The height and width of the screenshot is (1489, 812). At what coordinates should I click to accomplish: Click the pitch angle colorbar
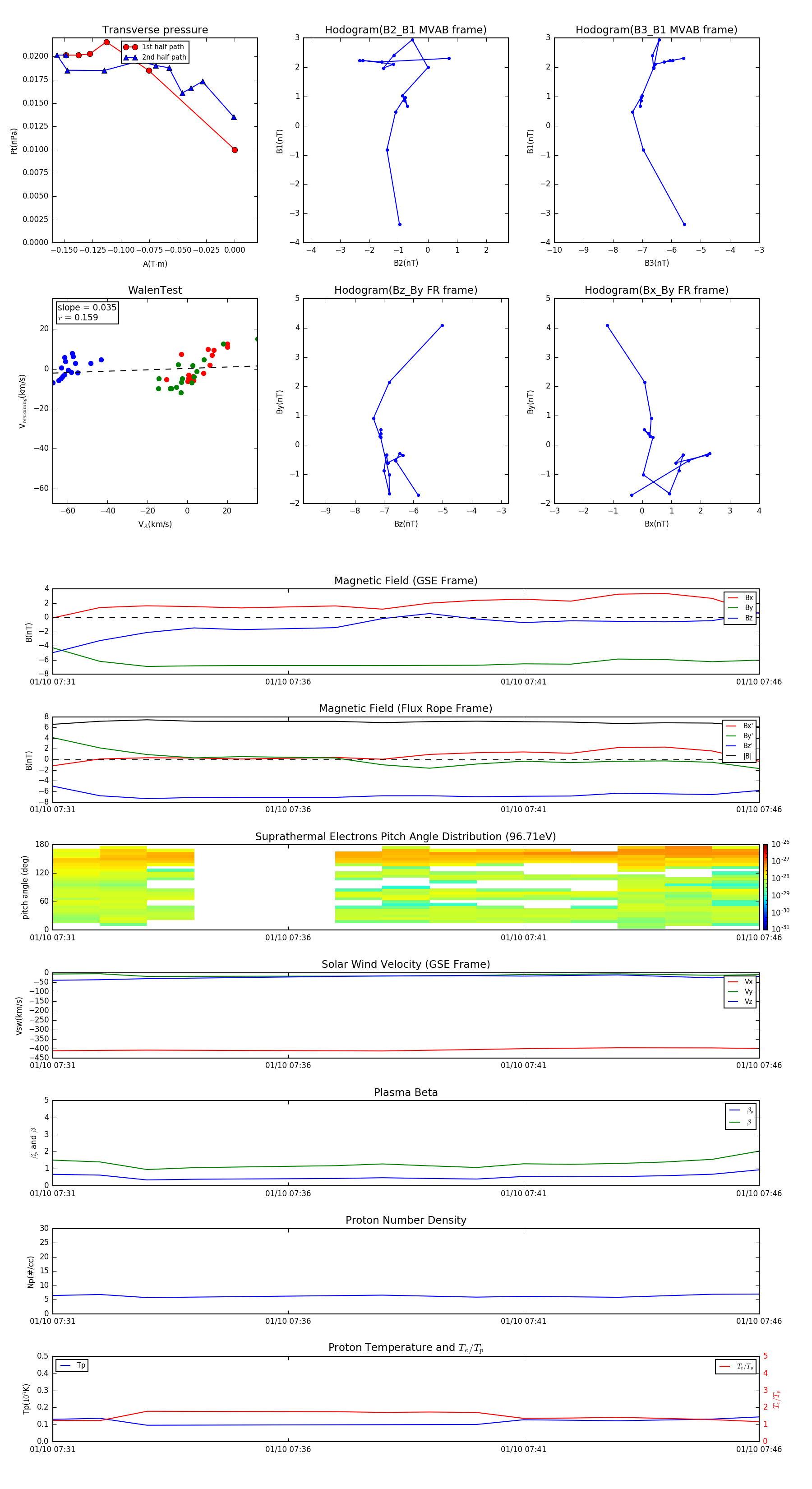click(x=765, y=887)
